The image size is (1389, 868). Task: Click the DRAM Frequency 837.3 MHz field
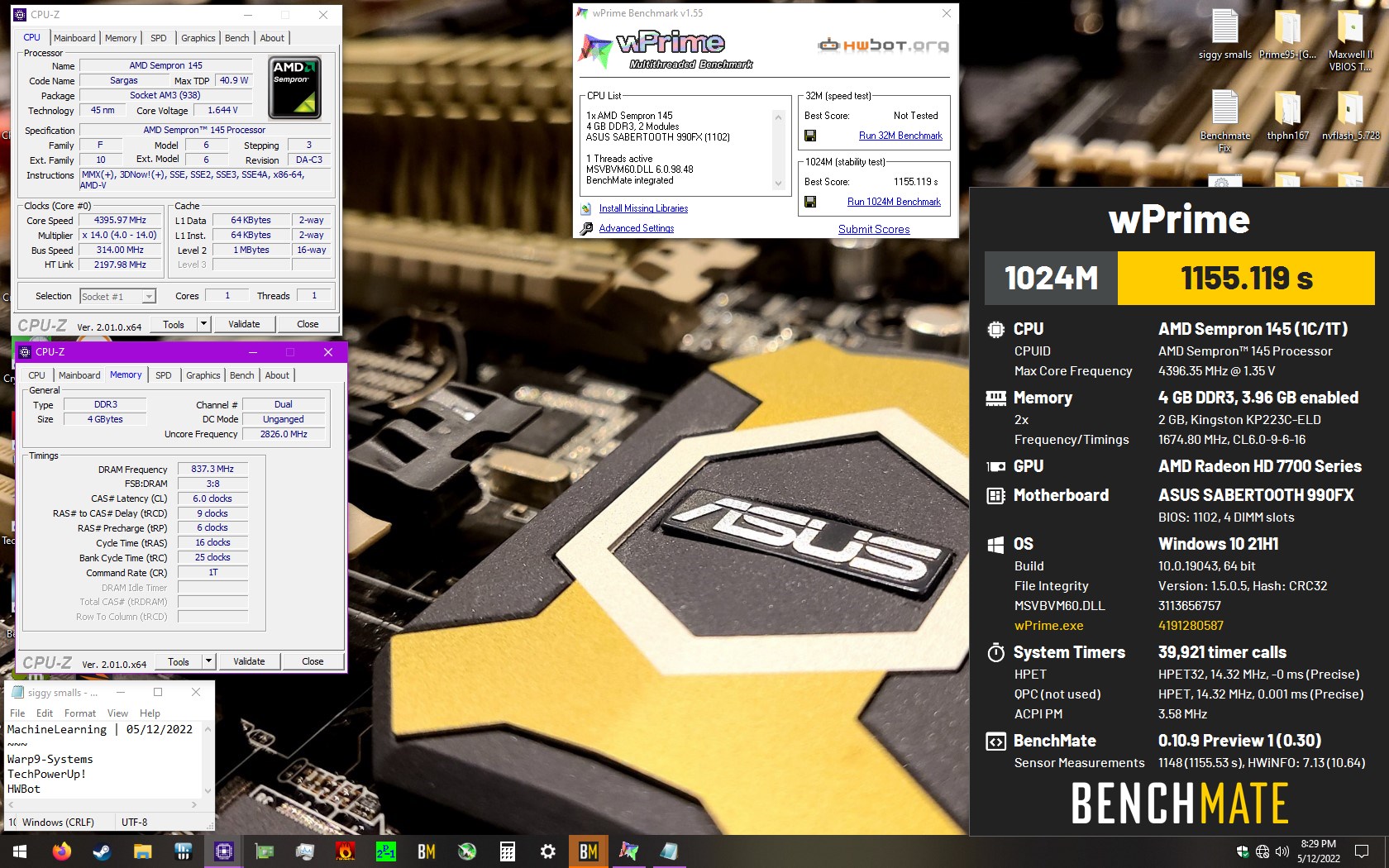pos(212,470)
